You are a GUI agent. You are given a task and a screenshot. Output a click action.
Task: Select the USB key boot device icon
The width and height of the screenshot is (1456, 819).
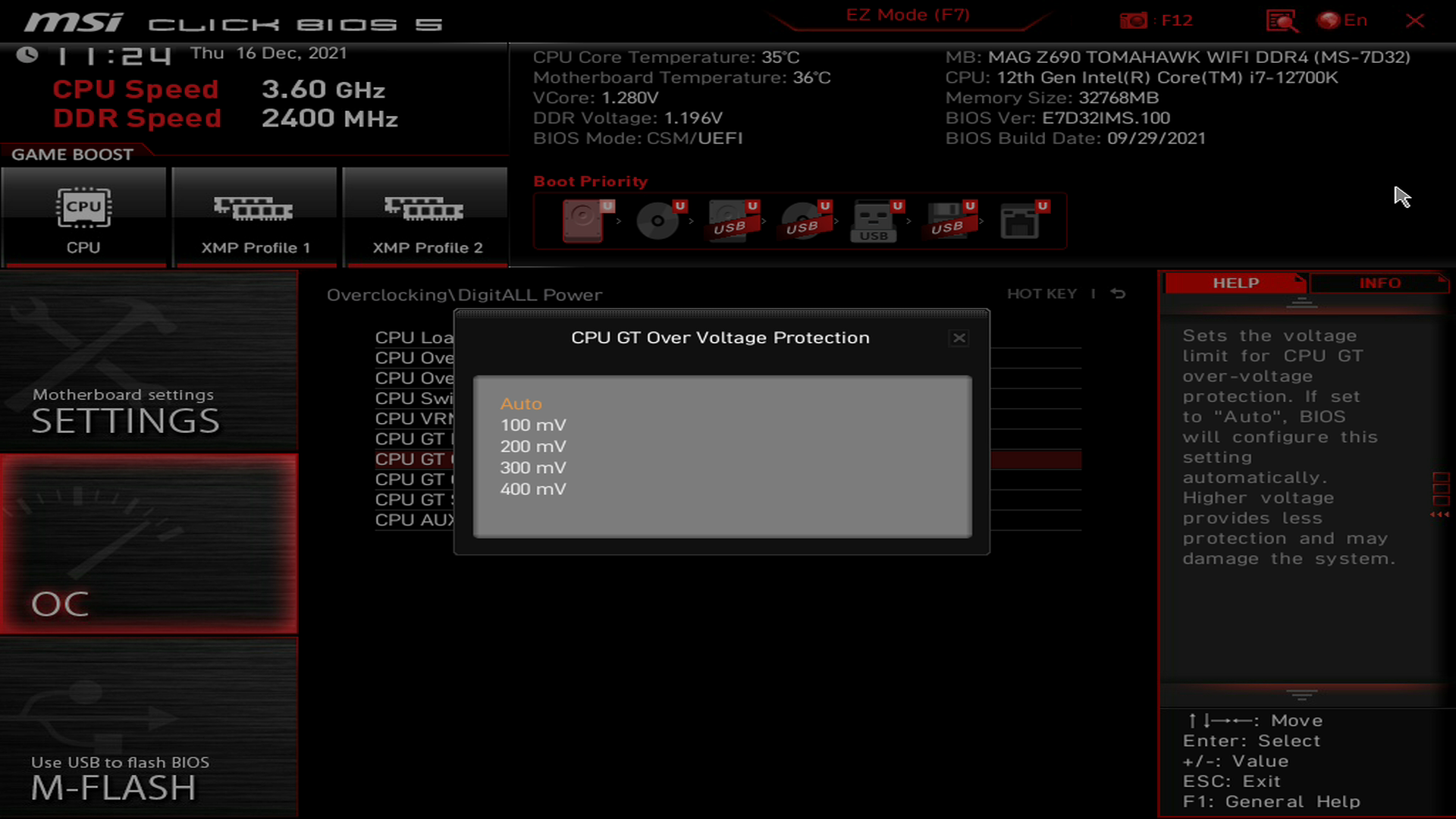[x=877, y=221]
